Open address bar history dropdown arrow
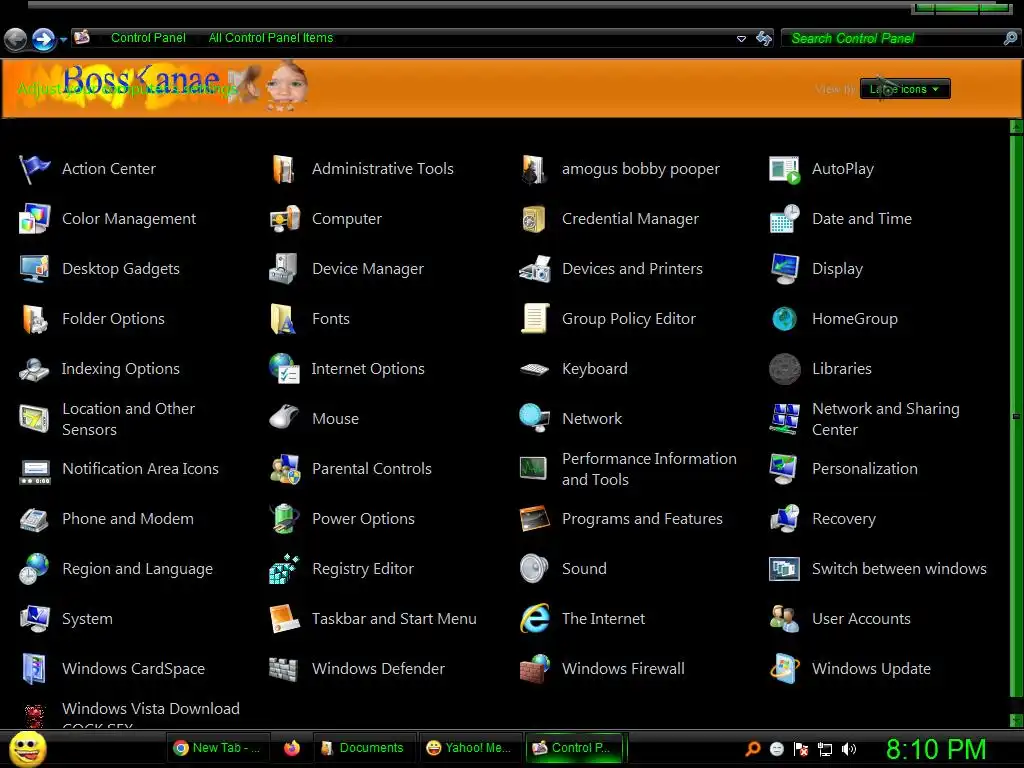This screenshot has height=768, width=1024. point(741,39)
